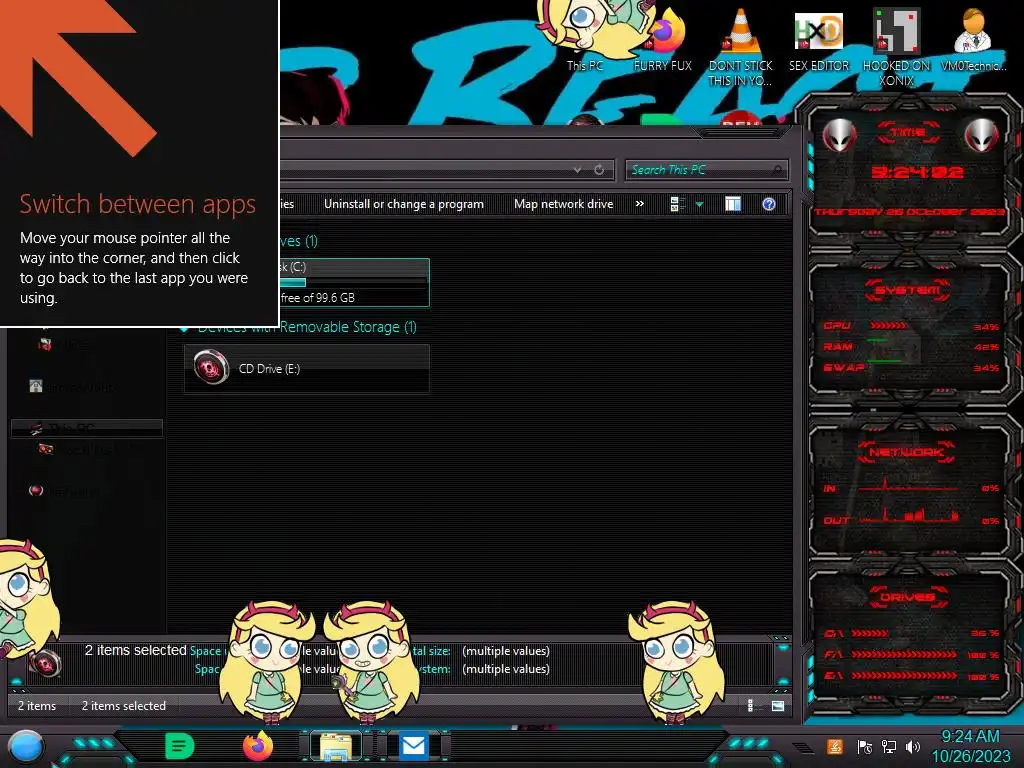
Task: Click the DRIVES header on the widget
Action: click(907, 597)
